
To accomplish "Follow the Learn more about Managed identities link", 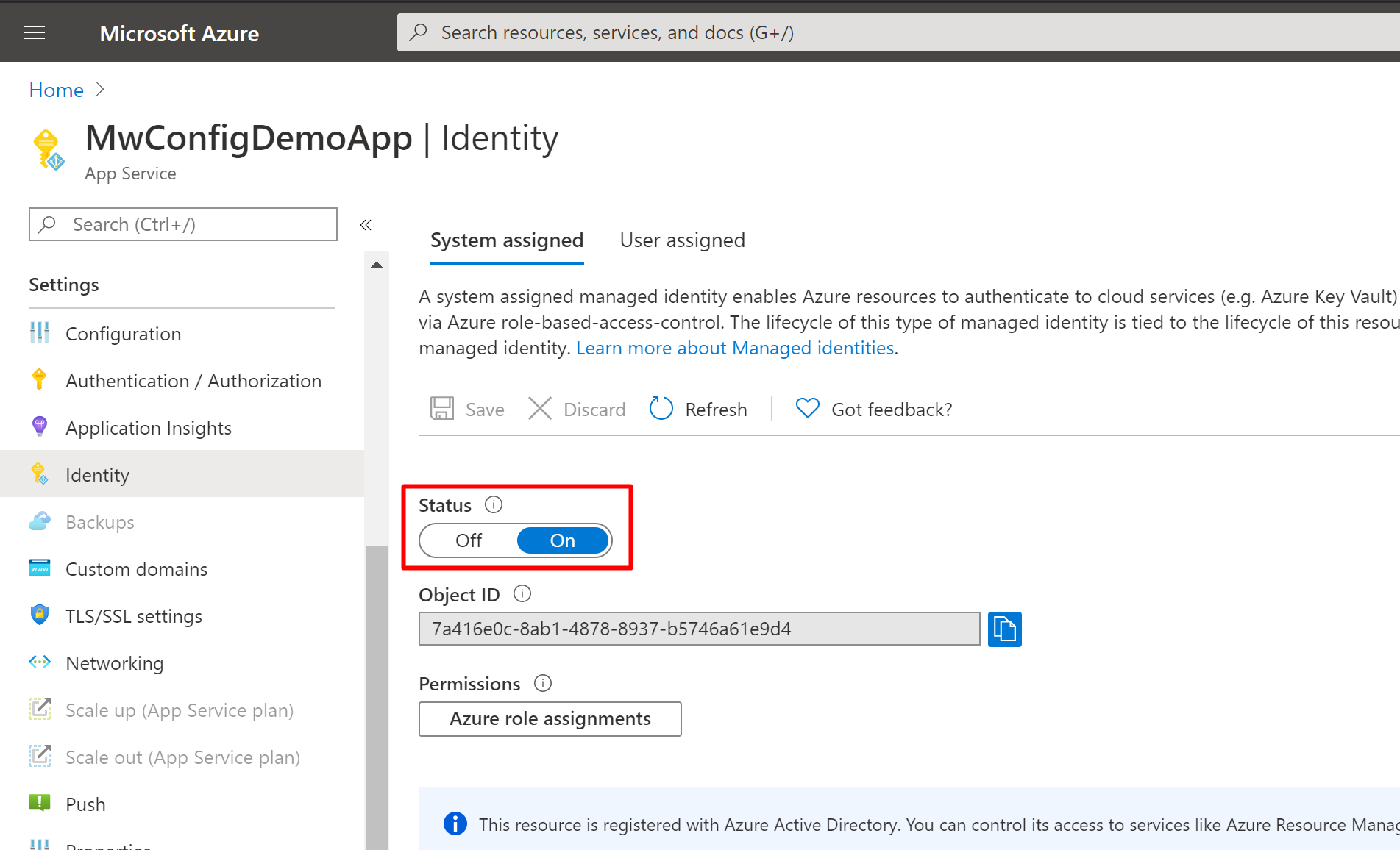I will point(735,348).
